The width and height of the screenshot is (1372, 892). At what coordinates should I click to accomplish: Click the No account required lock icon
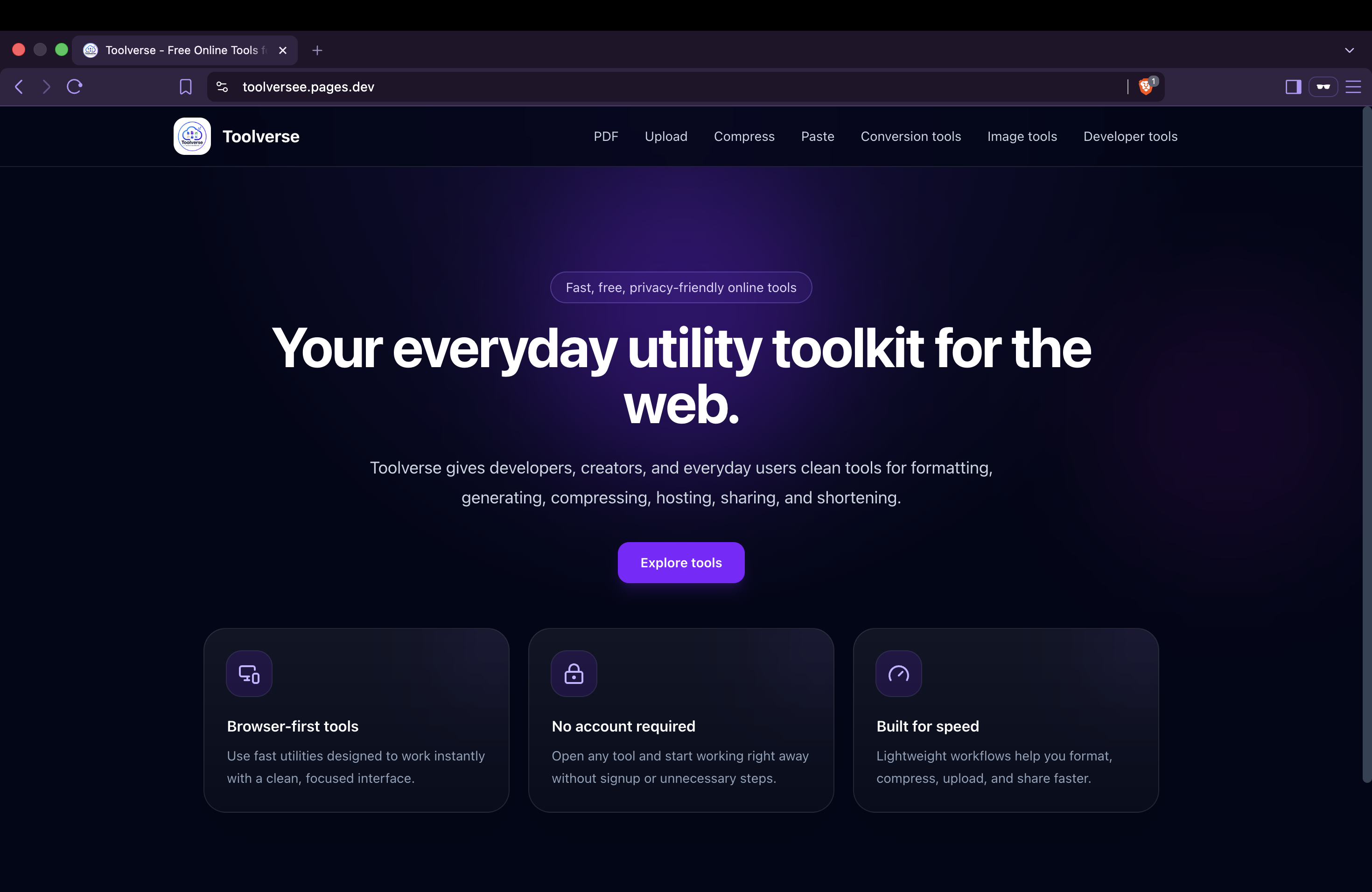point(574,674)
